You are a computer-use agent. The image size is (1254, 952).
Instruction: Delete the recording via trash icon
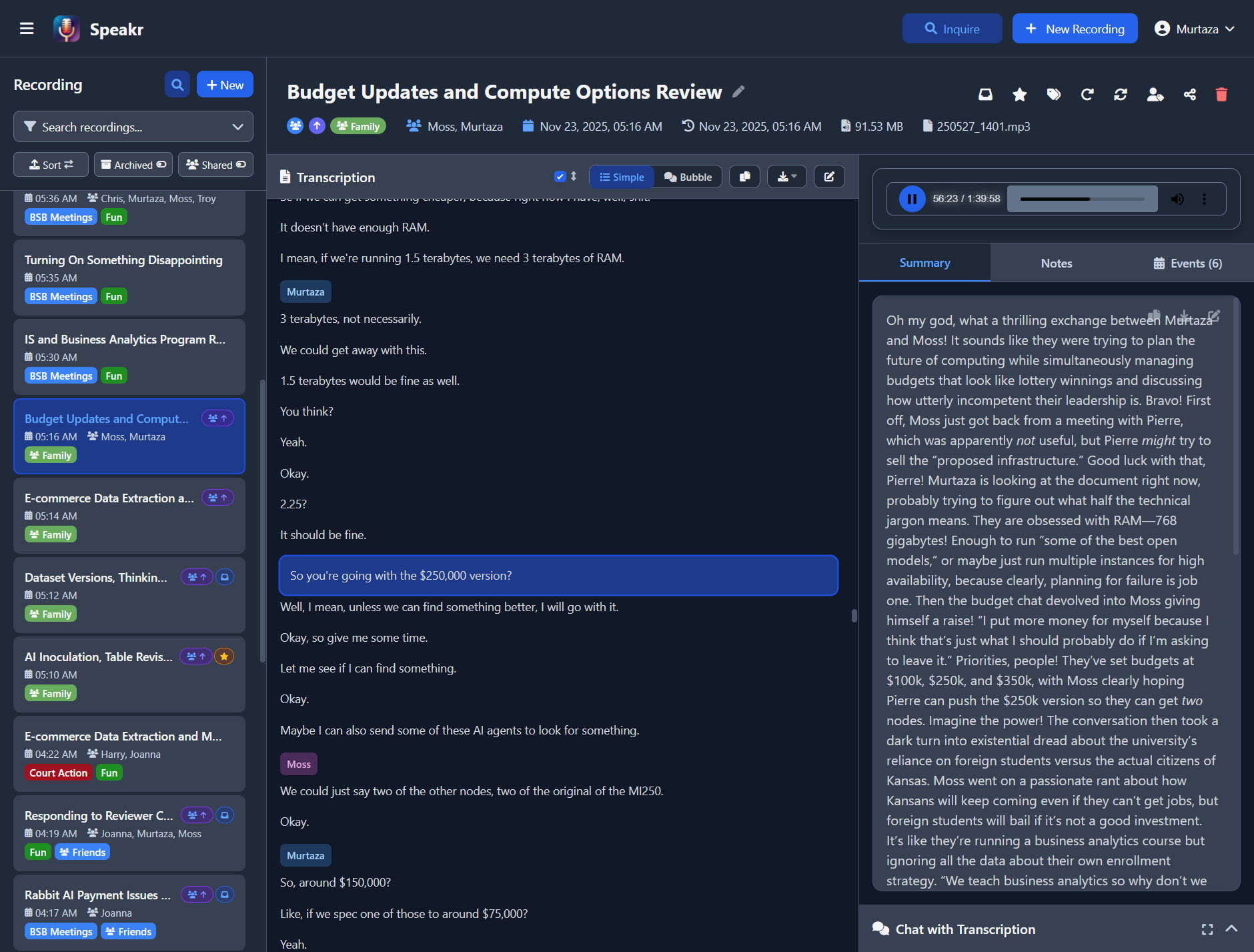1221,94
